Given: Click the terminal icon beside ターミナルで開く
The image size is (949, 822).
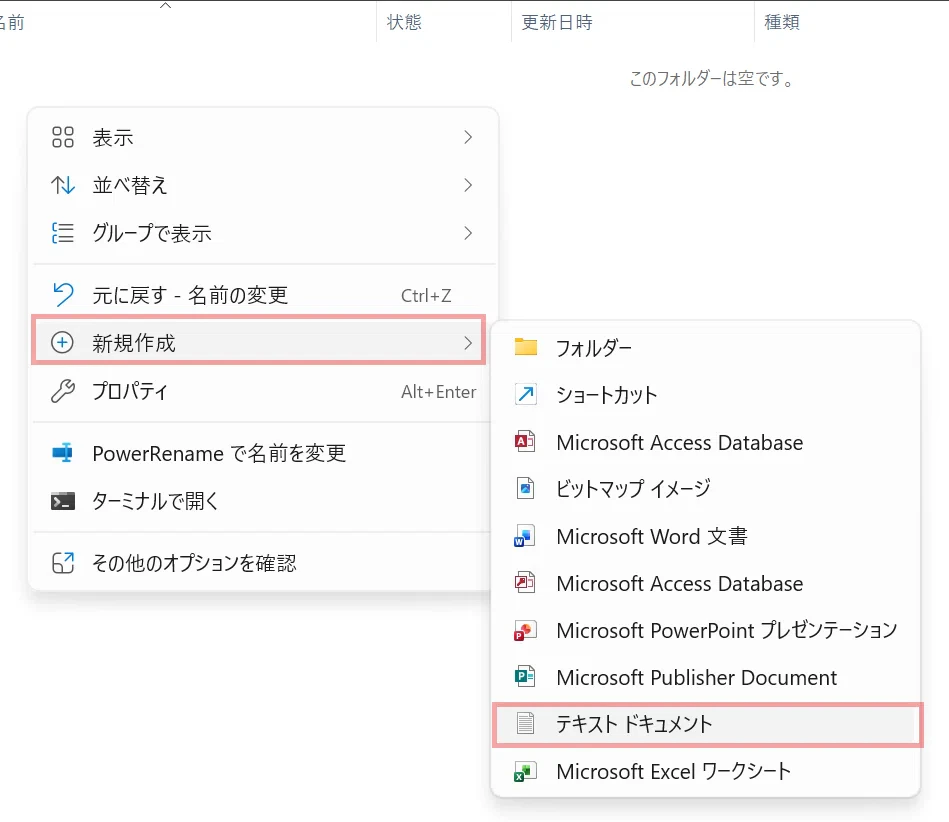Looking at the screenshot, I should [62, 501].
